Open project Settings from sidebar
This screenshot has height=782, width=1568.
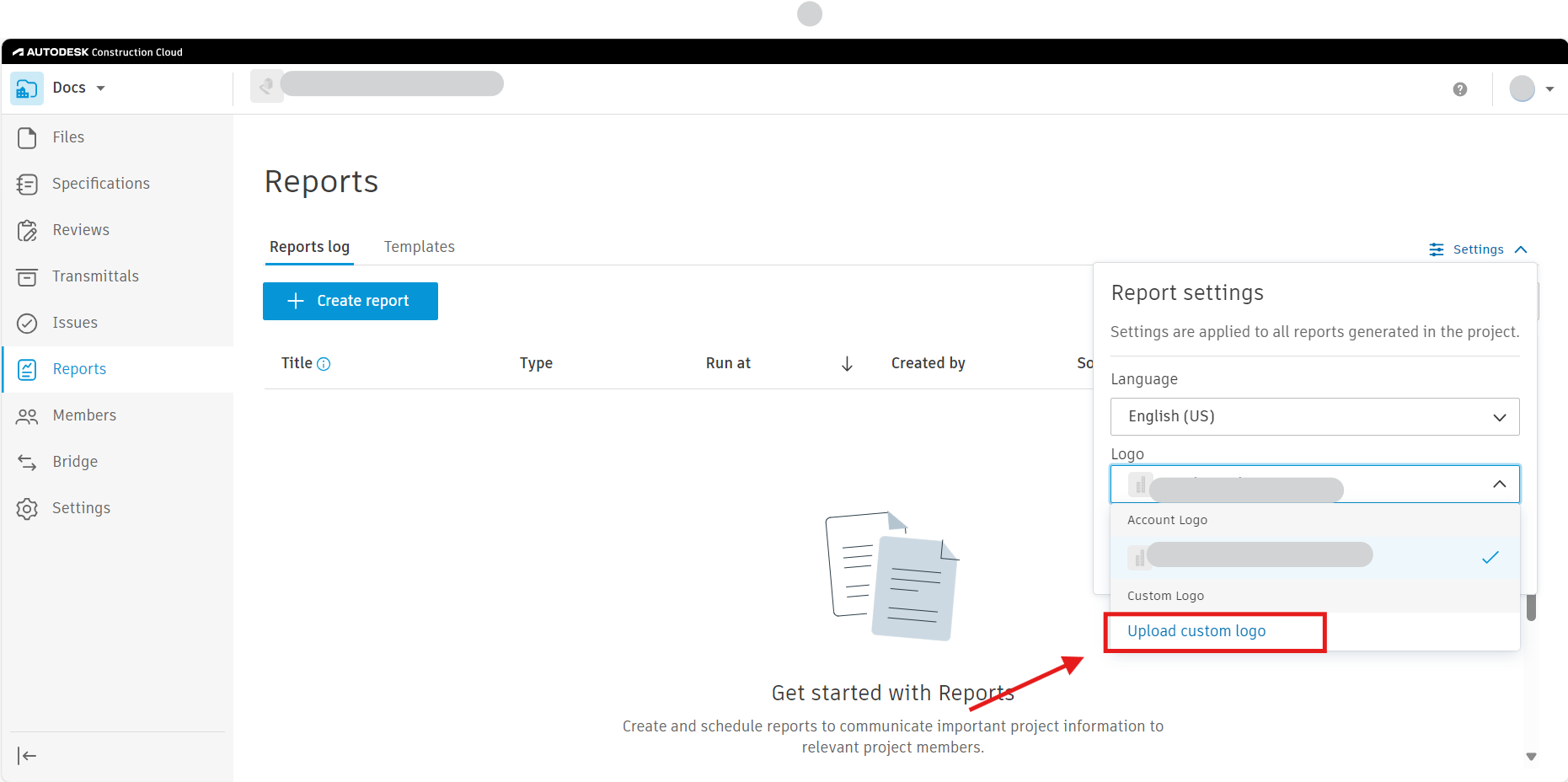tap(81, 507)
